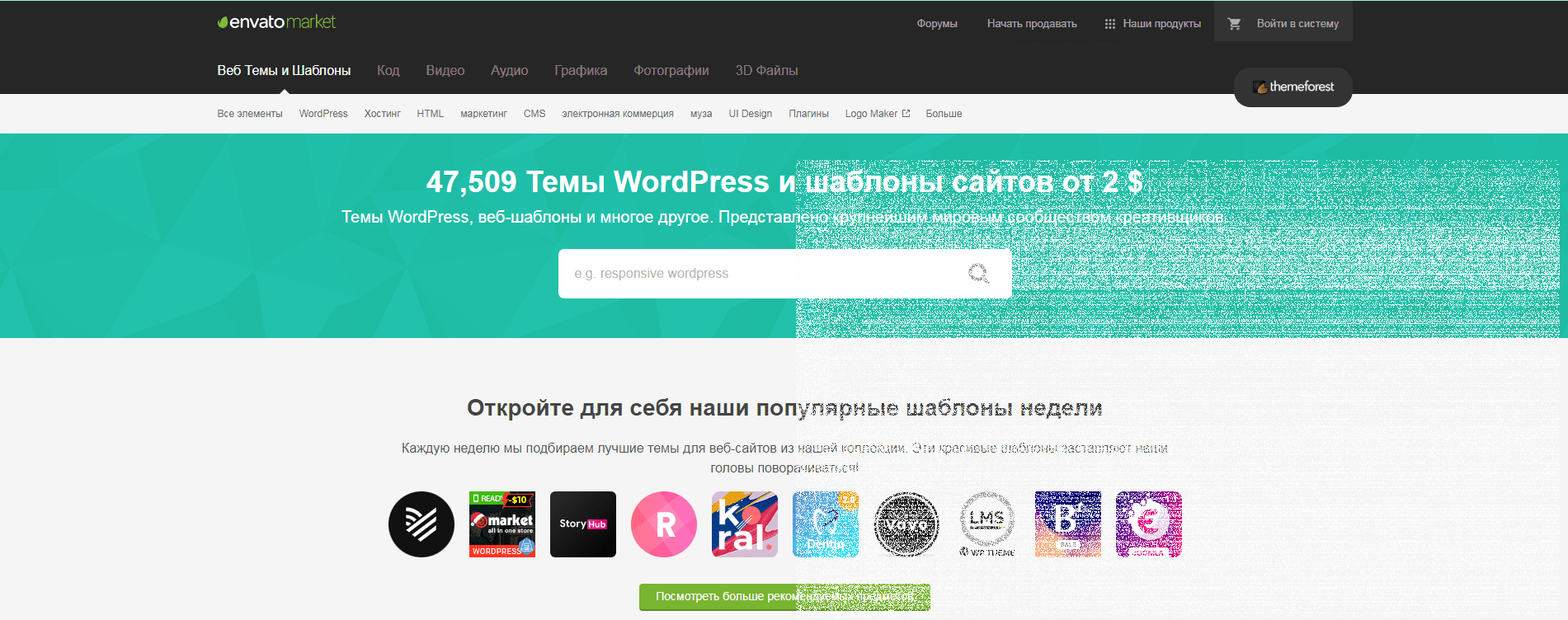
Task: Click the themeforest badge
Action: (x=1293, y=87)
